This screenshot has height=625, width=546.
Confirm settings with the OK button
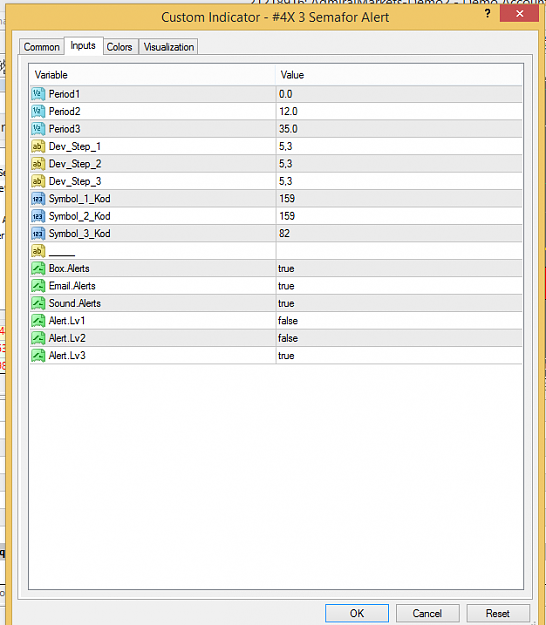tap(357, 613)
